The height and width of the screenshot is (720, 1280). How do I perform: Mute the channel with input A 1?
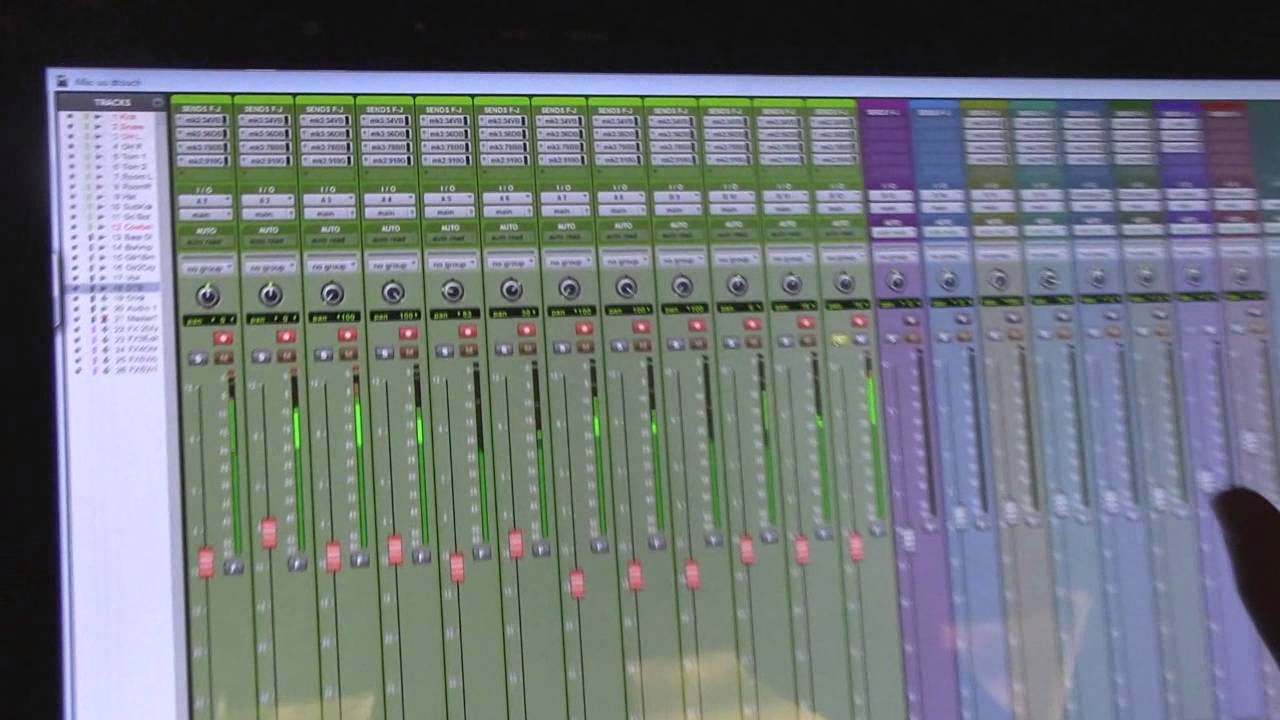tap(224, 357)
